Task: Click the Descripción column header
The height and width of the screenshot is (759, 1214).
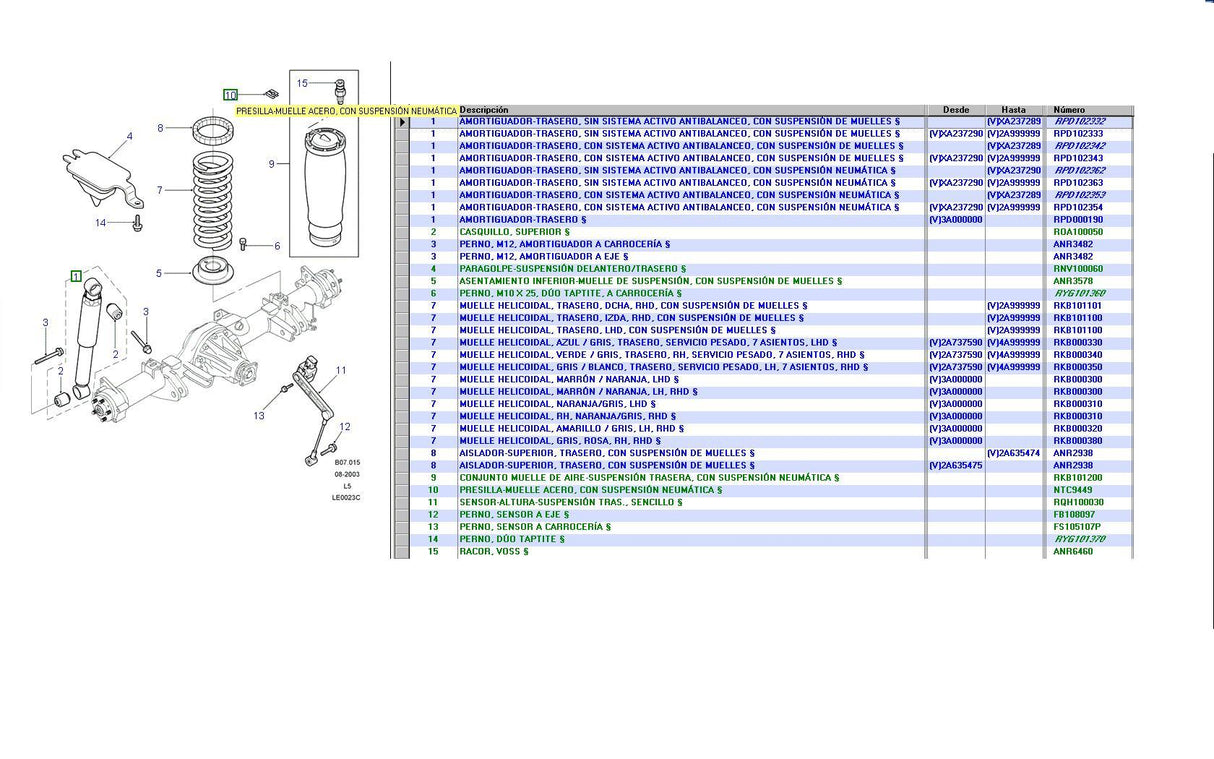Action: pos(692,110)
